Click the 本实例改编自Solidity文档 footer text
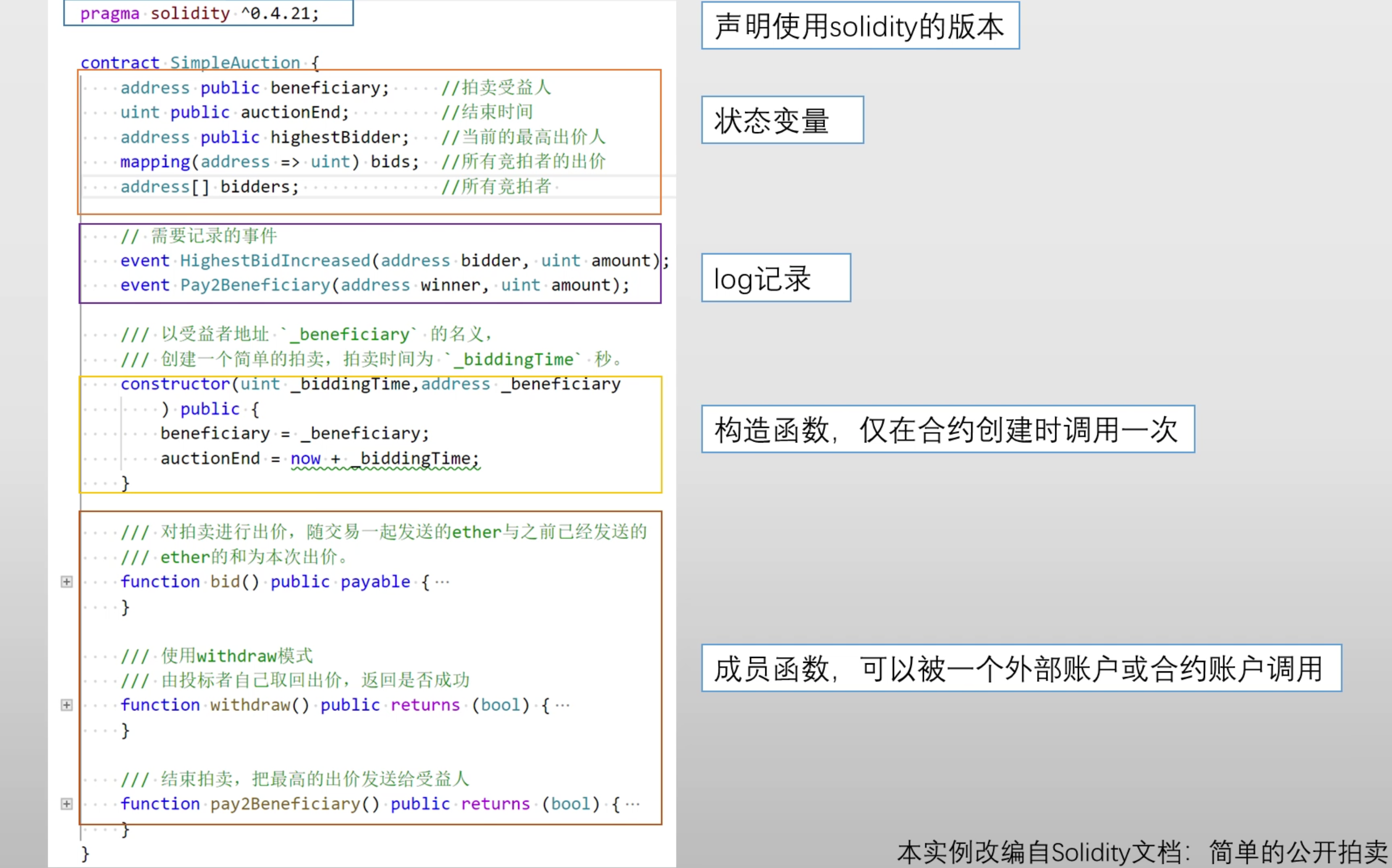Screen dimensions: 1392x868 (1142, 852)
